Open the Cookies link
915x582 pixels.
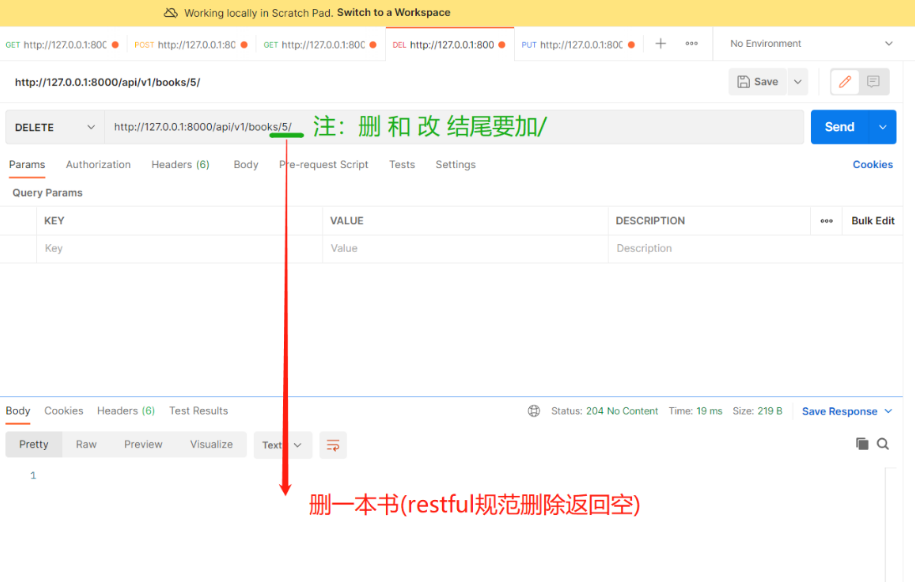click(873, 165)
